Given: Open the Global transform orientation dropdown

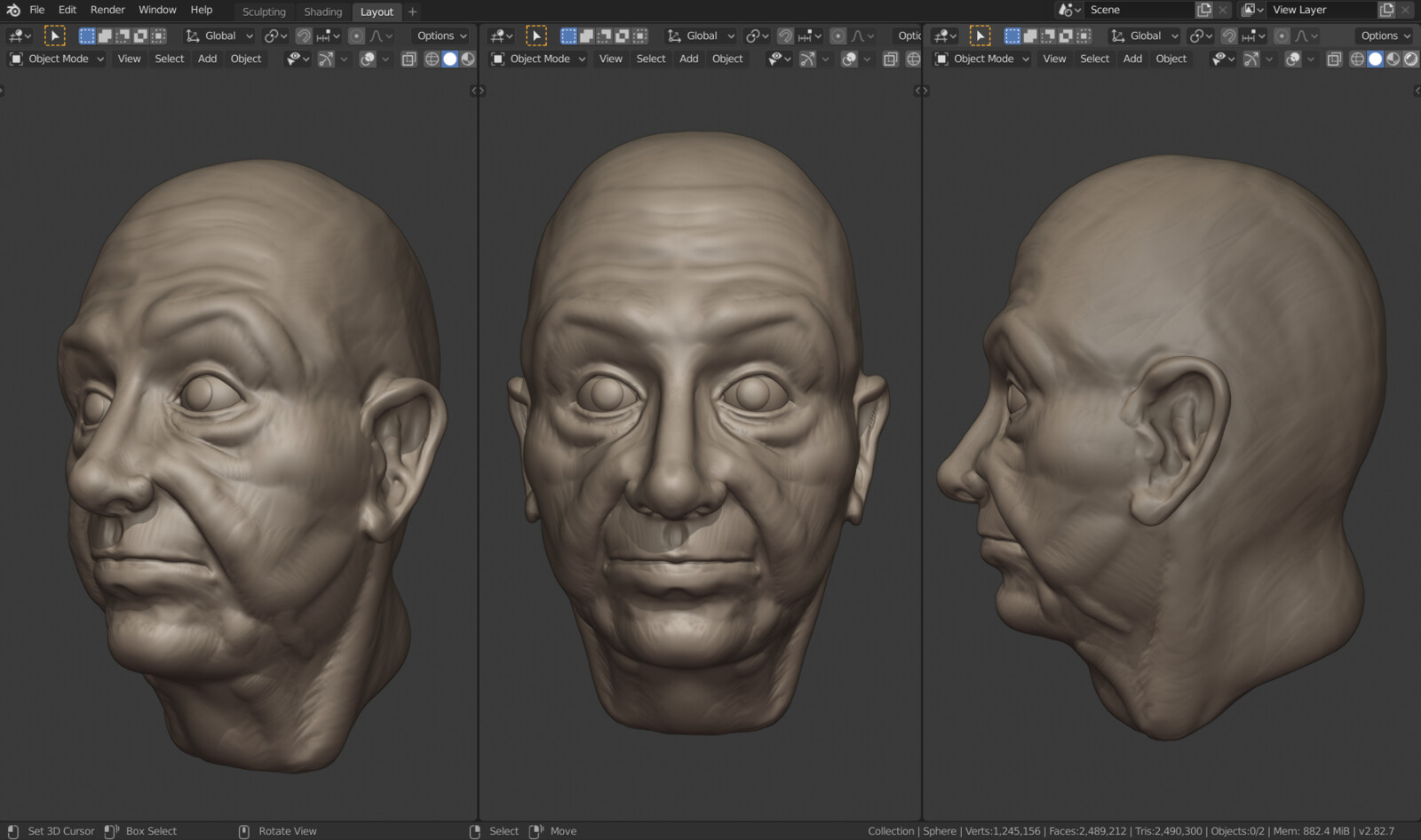Looking at the screenshot, I should coord(218,36).
